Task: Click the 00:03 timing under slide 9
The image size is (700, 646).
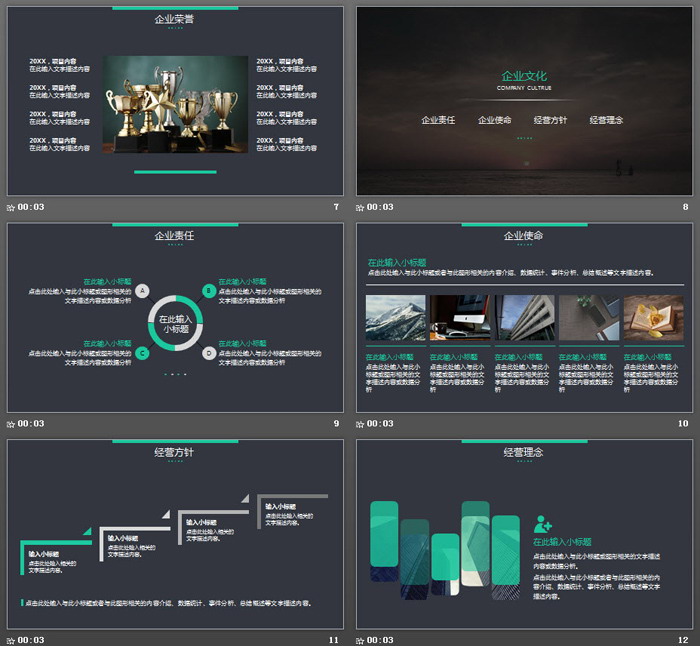Action: point(31,423)
